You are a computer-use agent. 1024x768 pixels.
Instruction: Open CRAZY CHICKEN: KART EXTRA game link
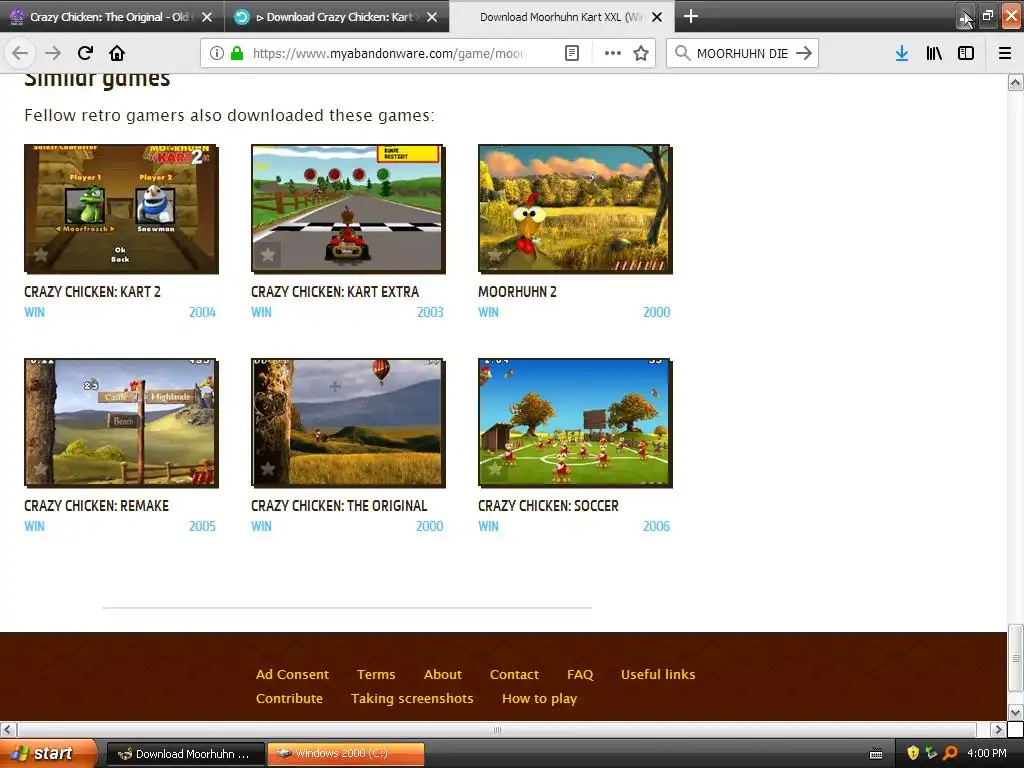pyautogui.click(x=335, y=292)
